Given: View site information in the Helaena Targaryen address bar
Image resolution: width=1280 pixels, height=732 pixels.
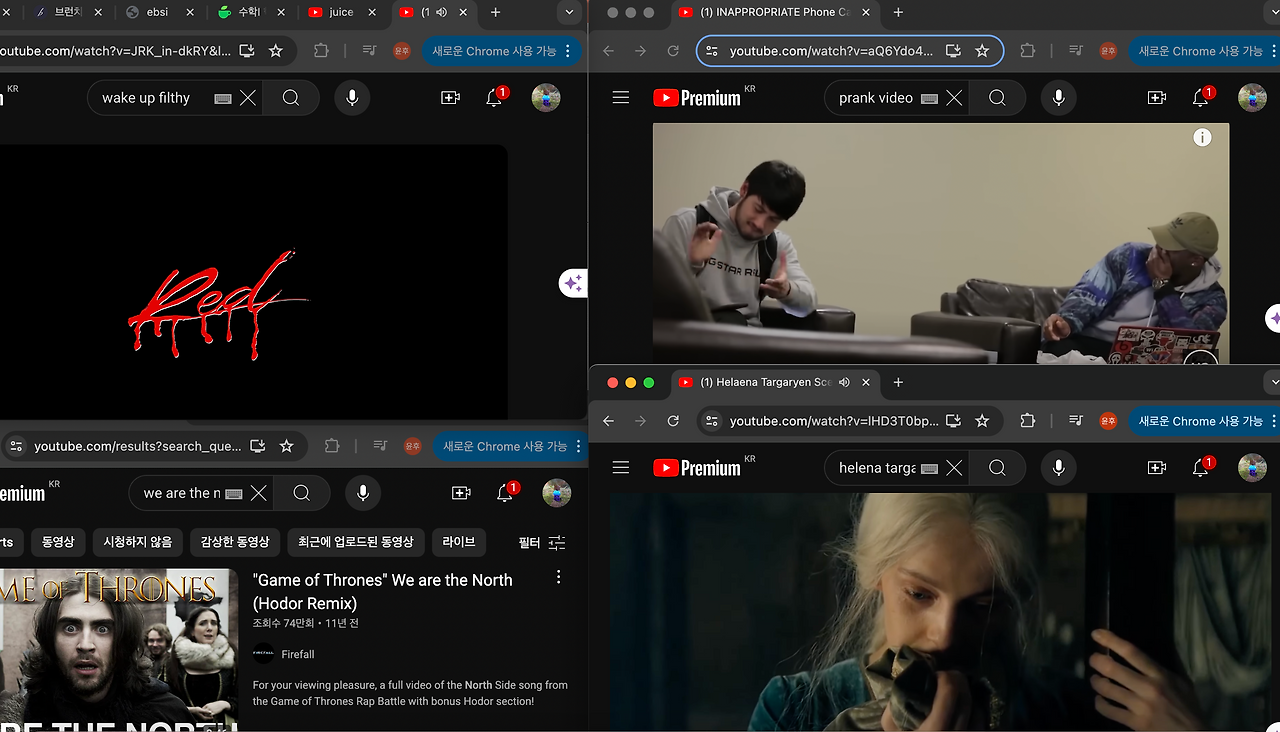Looking at the screenshot, I should pyautogui.click(x=710, y=421).
